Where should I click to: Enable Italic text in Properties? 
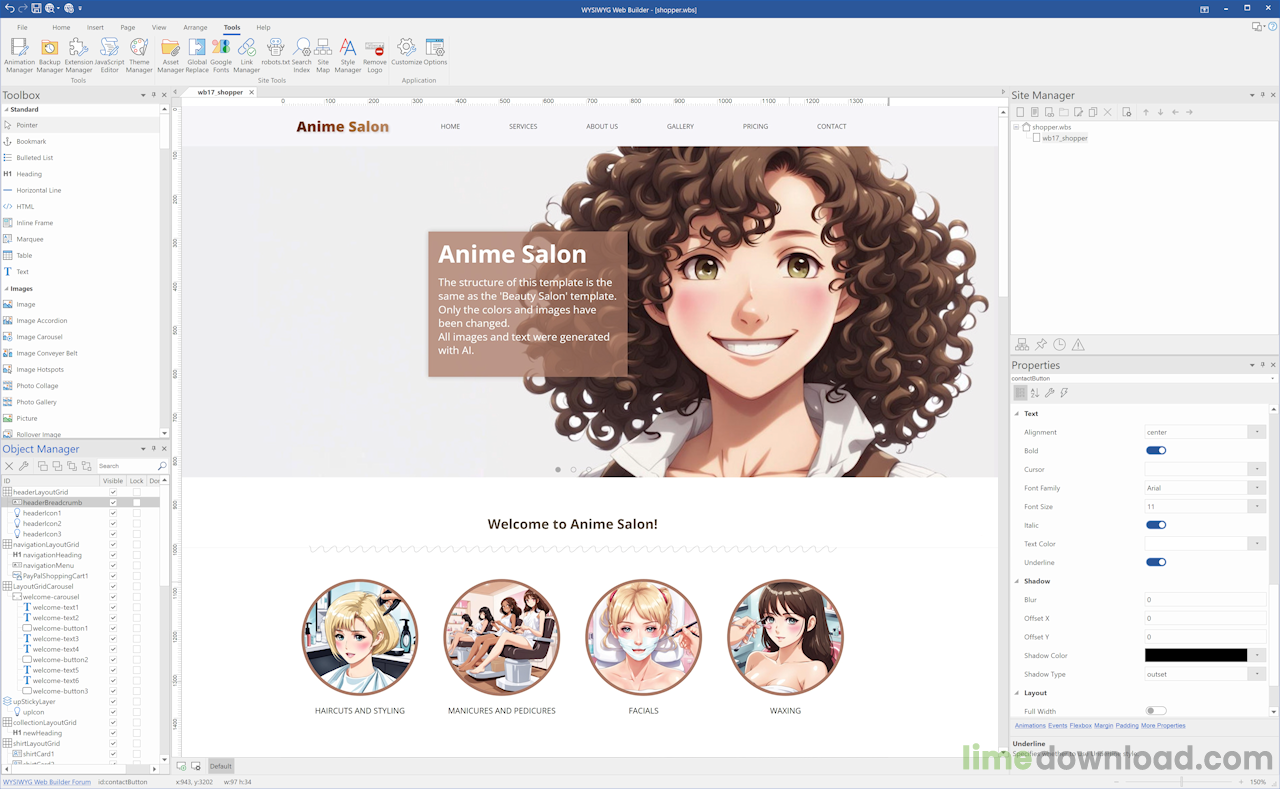tap(1157, 524)
